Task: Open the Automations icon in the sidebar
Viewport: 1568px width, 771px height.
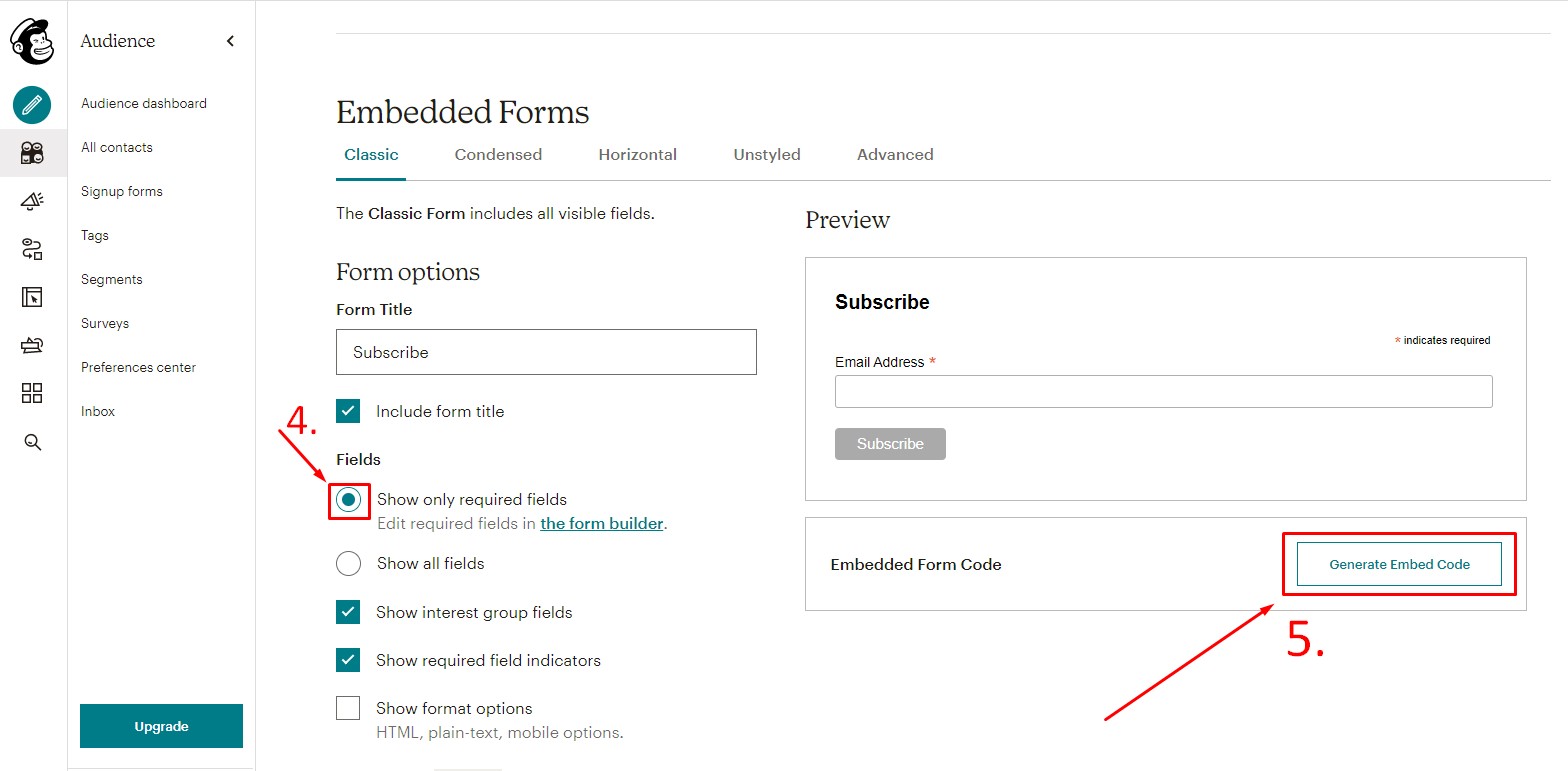Action: click(32, 249)
